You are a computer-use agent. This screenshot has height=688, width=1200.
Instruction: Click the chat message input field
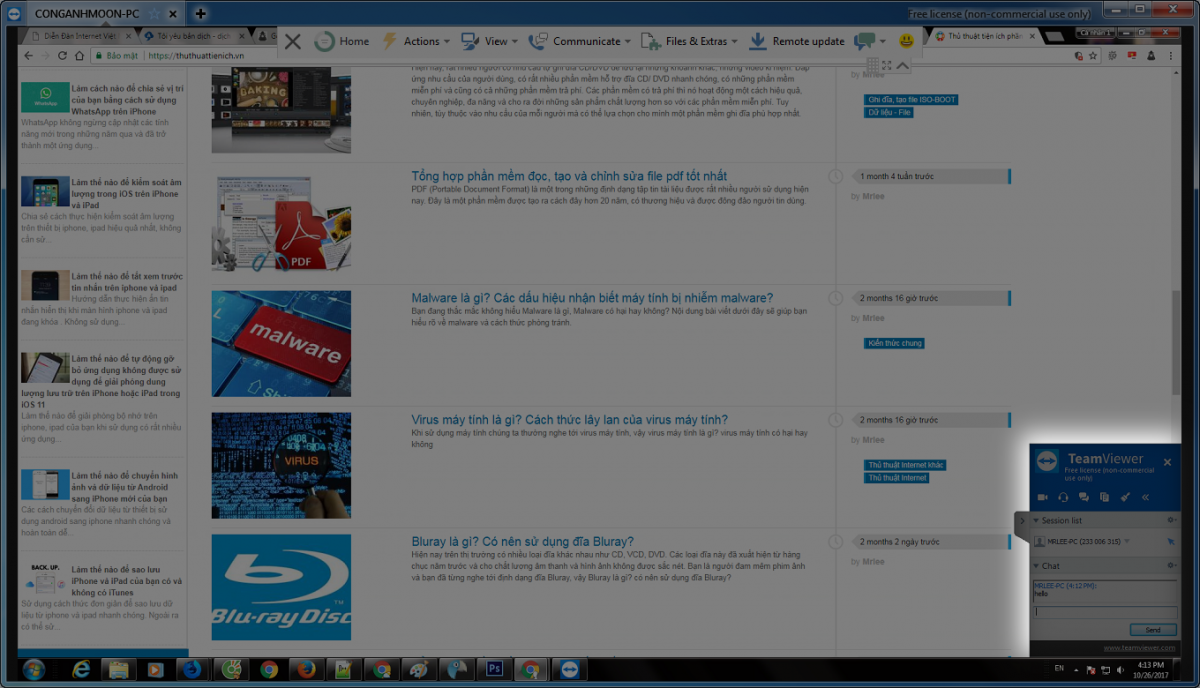pyautogui.click(x=1104, y=612)
